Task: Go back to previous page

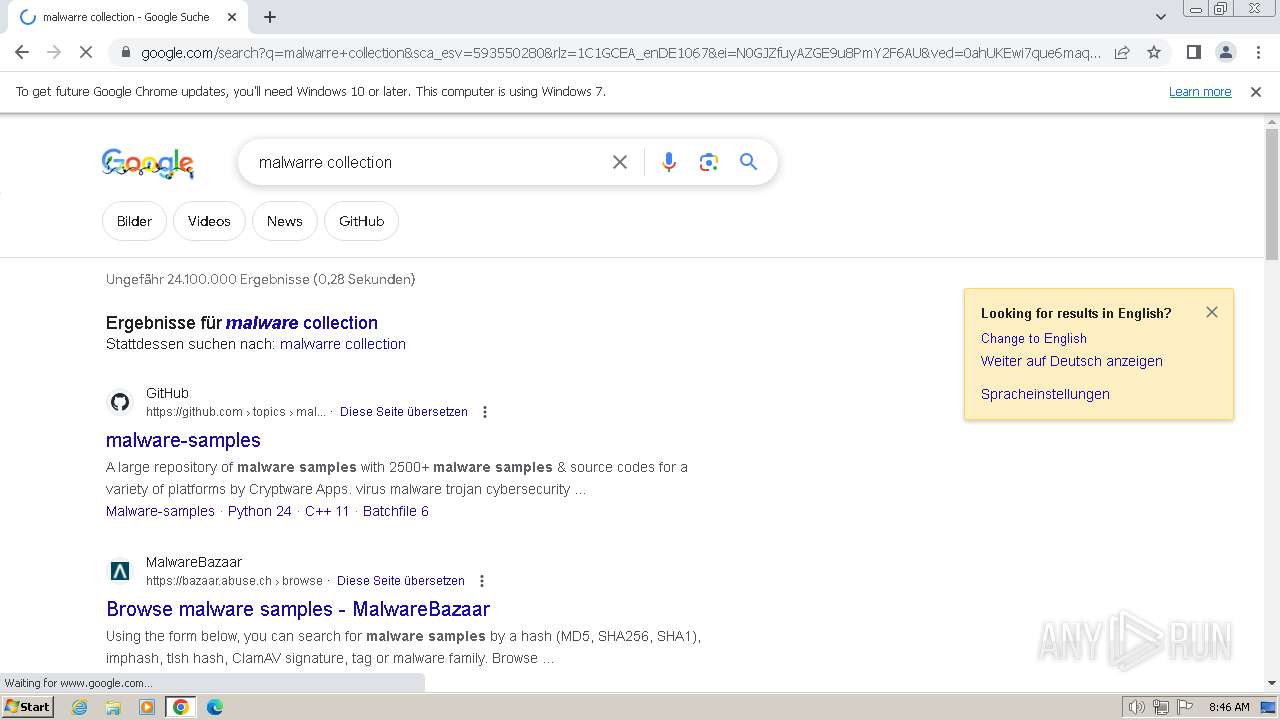Action: click(x=22, y=52)
